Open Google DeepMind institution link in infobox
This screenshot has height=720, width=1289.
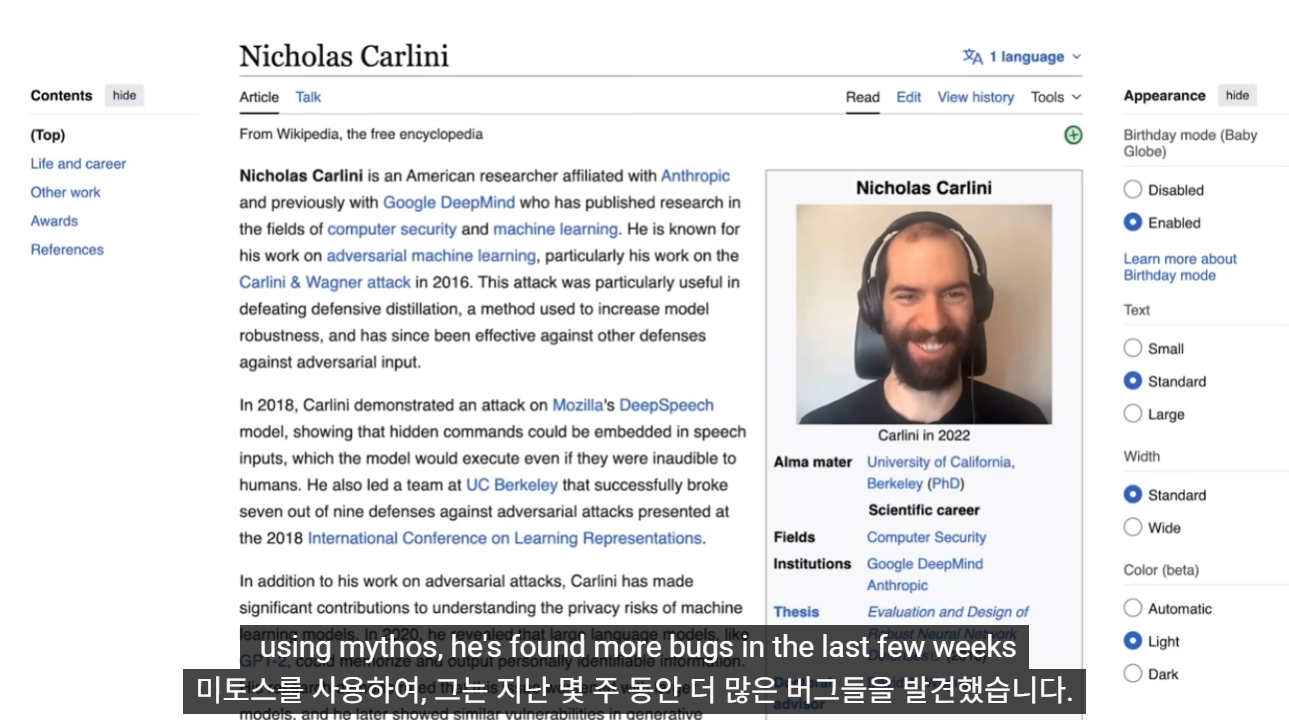[925, 564]
